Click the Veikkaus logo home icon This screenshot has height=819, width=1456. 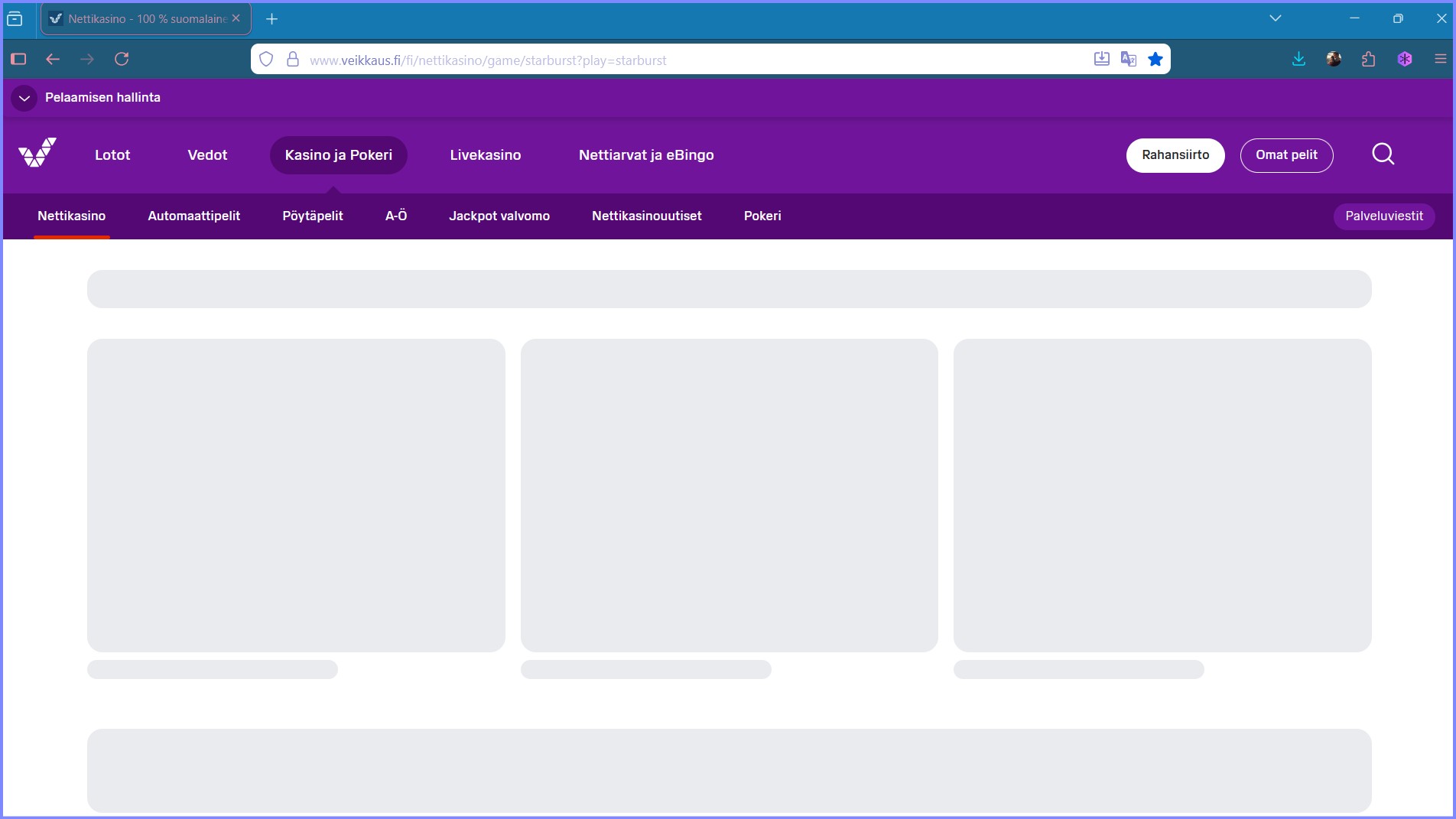click(x=37, y=154)
